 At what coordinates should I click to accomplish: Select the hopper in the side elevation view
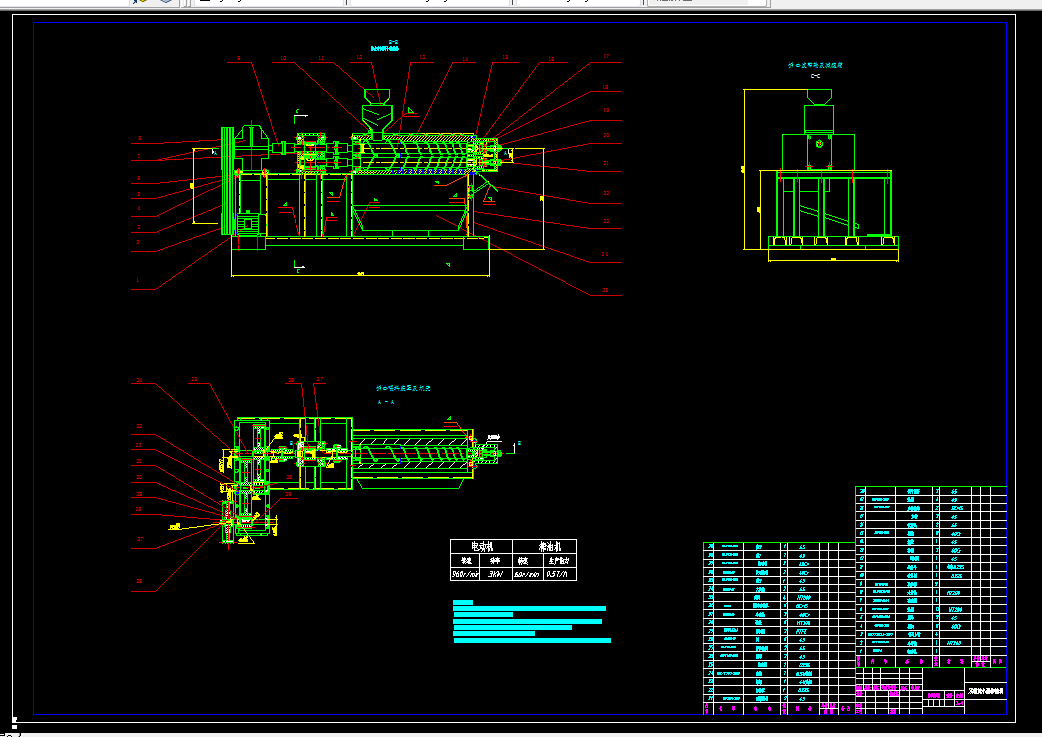click(819, 98)
